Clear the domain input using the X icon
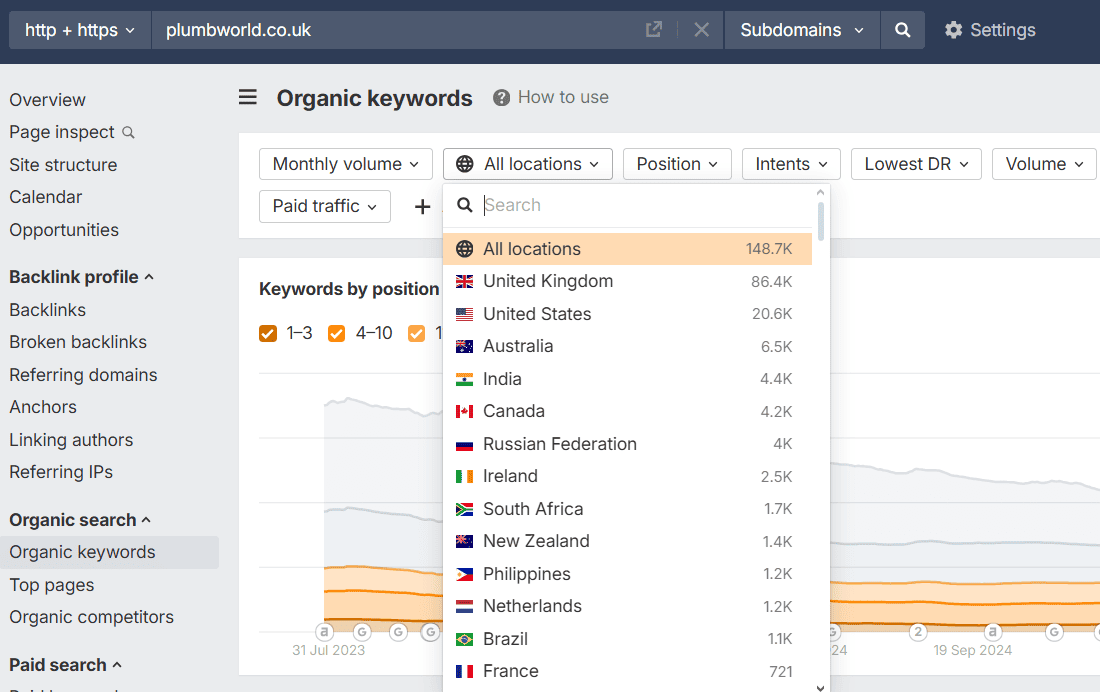This screenshot has height=692, width=1100. [x=700, y=30]
